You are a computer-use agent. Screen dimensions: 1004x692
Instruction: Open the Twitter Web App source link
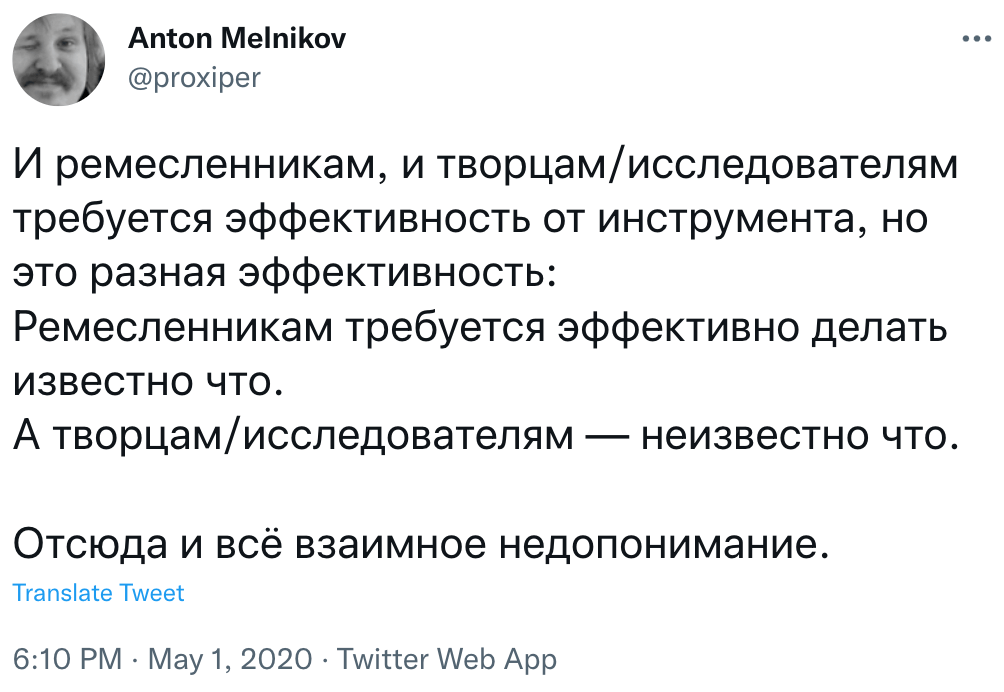(x=447, y=660)
